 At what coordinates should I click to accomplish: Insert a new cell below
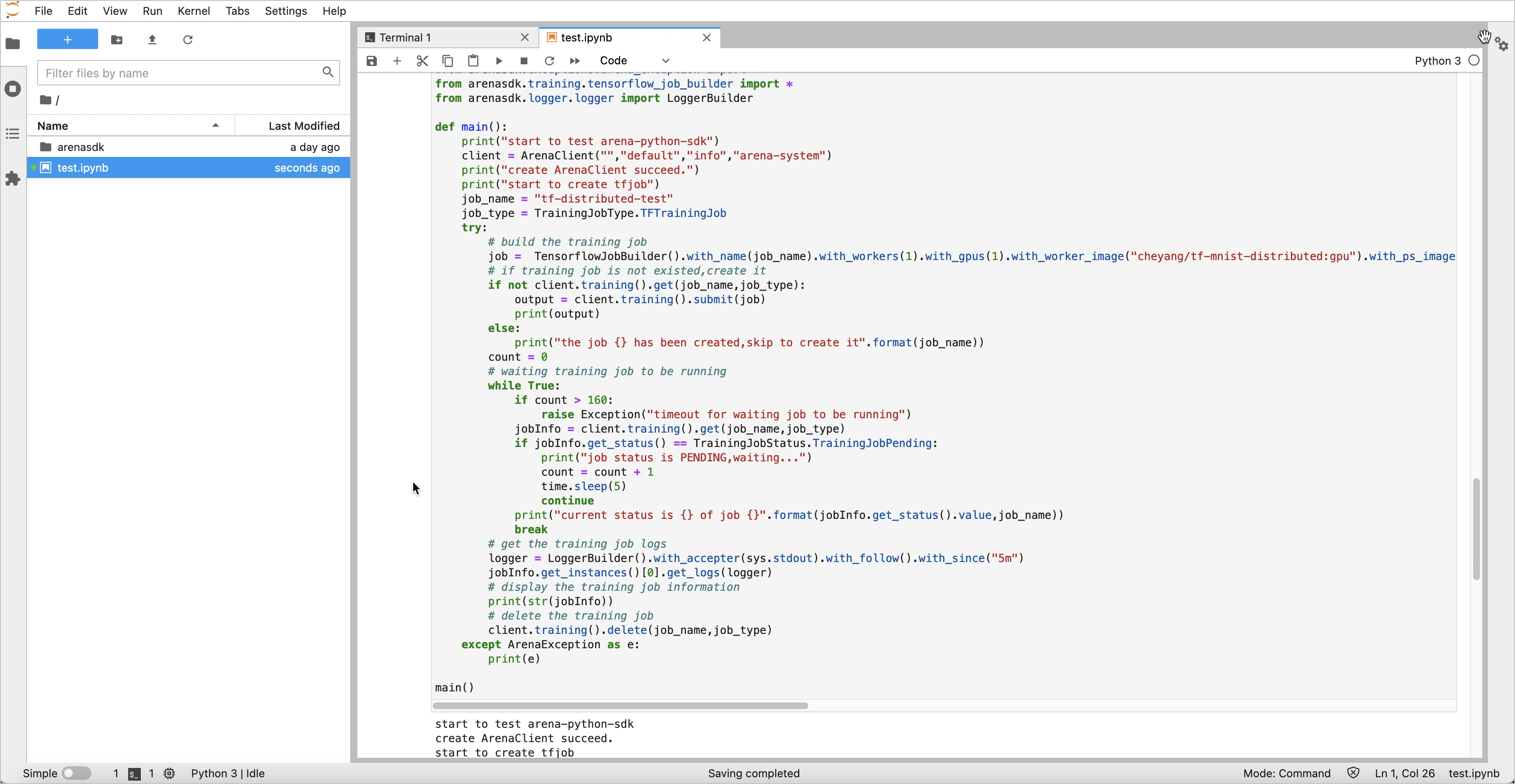[x=397, y=60]
